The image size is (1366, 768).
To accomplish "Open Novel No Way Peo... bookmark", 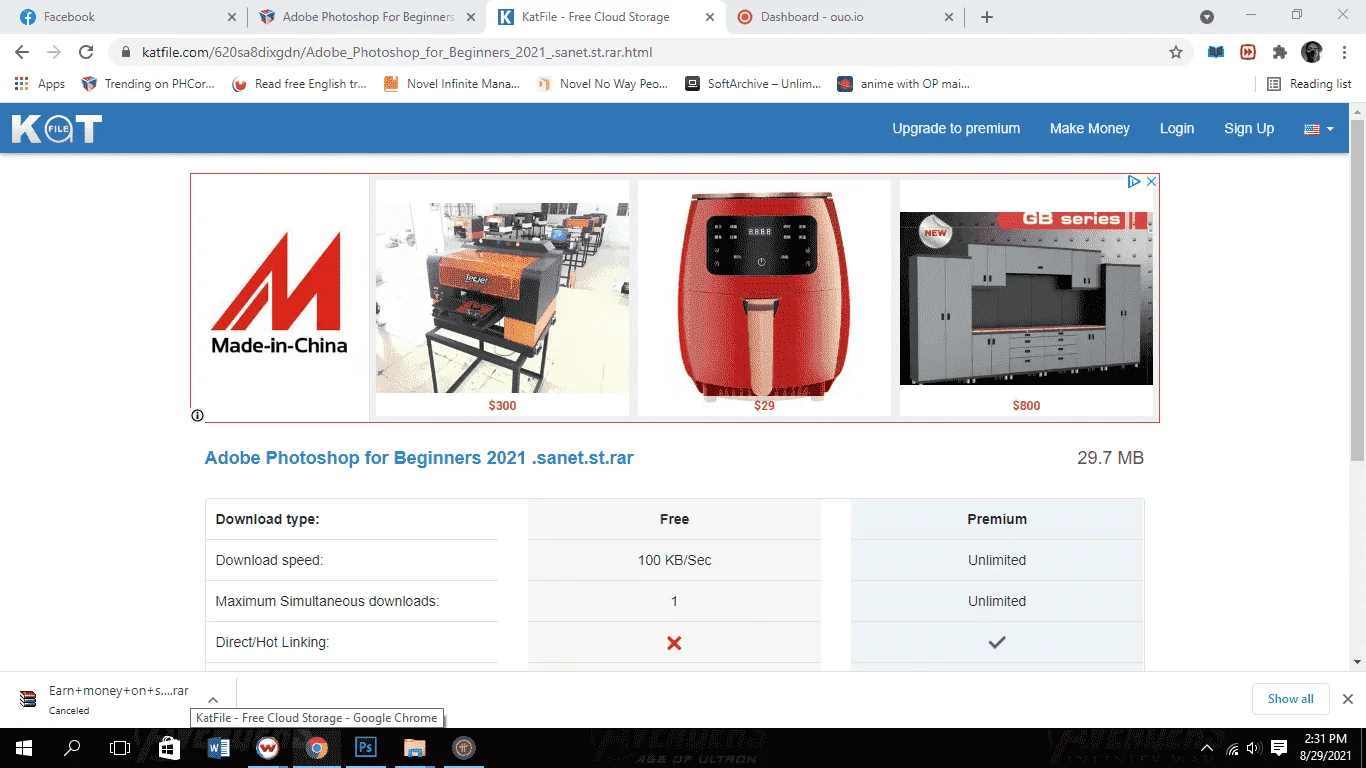I will pyautogui.click(x=603, y=84).
